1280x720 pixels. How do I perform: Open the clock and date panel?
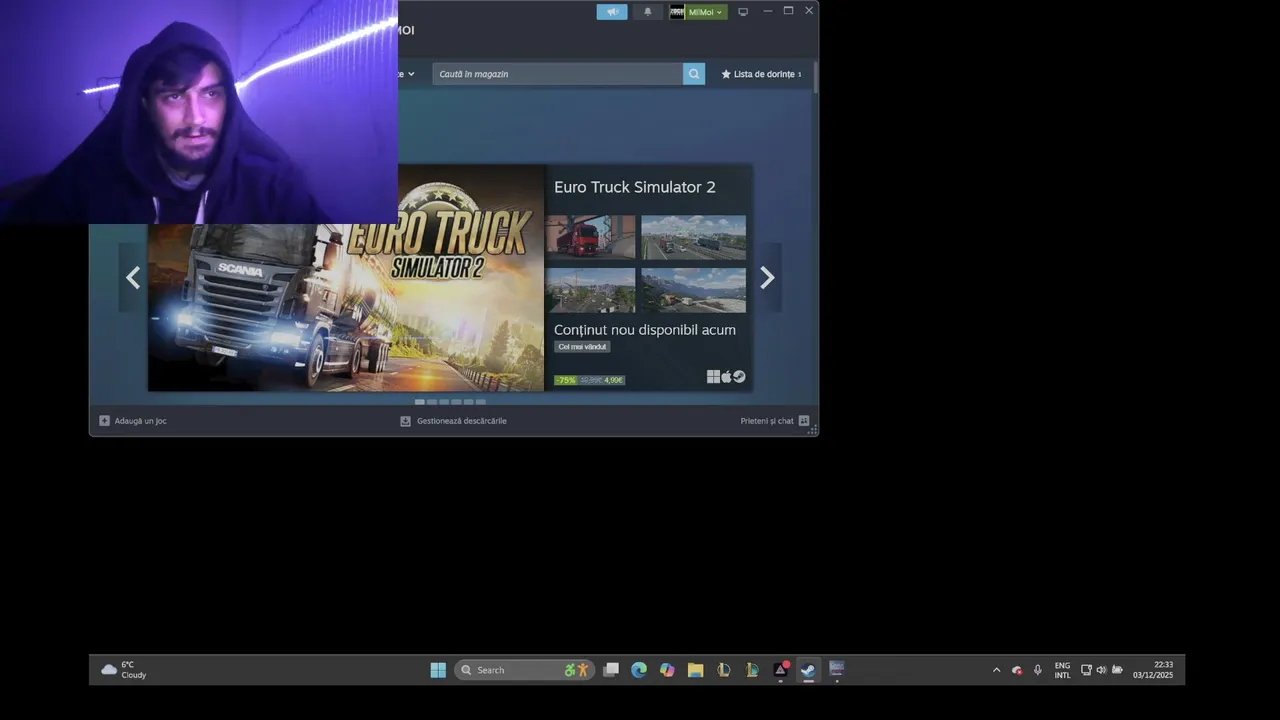click(x=1153, y=670)
